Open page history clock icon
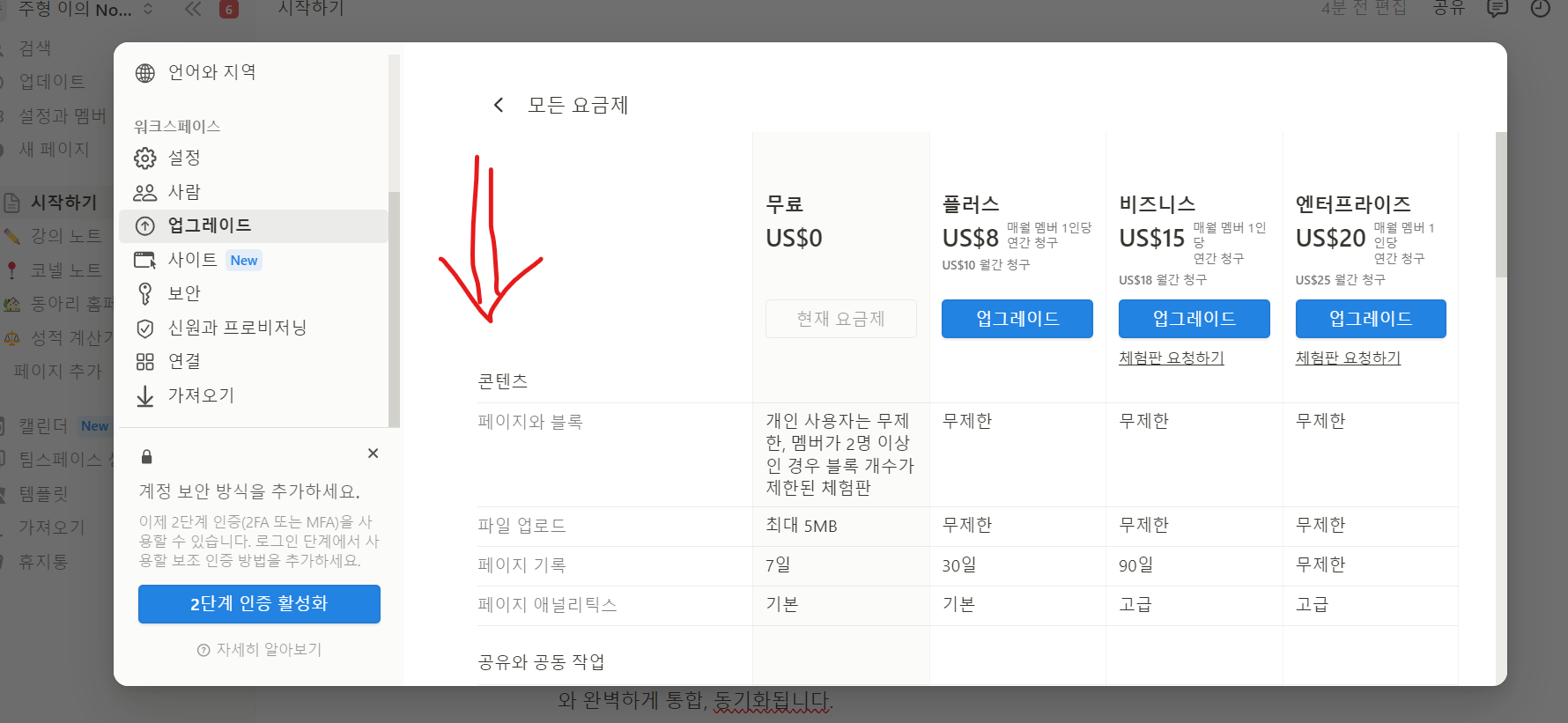This screenshot has width=1568, height=723. point(1540,9)
